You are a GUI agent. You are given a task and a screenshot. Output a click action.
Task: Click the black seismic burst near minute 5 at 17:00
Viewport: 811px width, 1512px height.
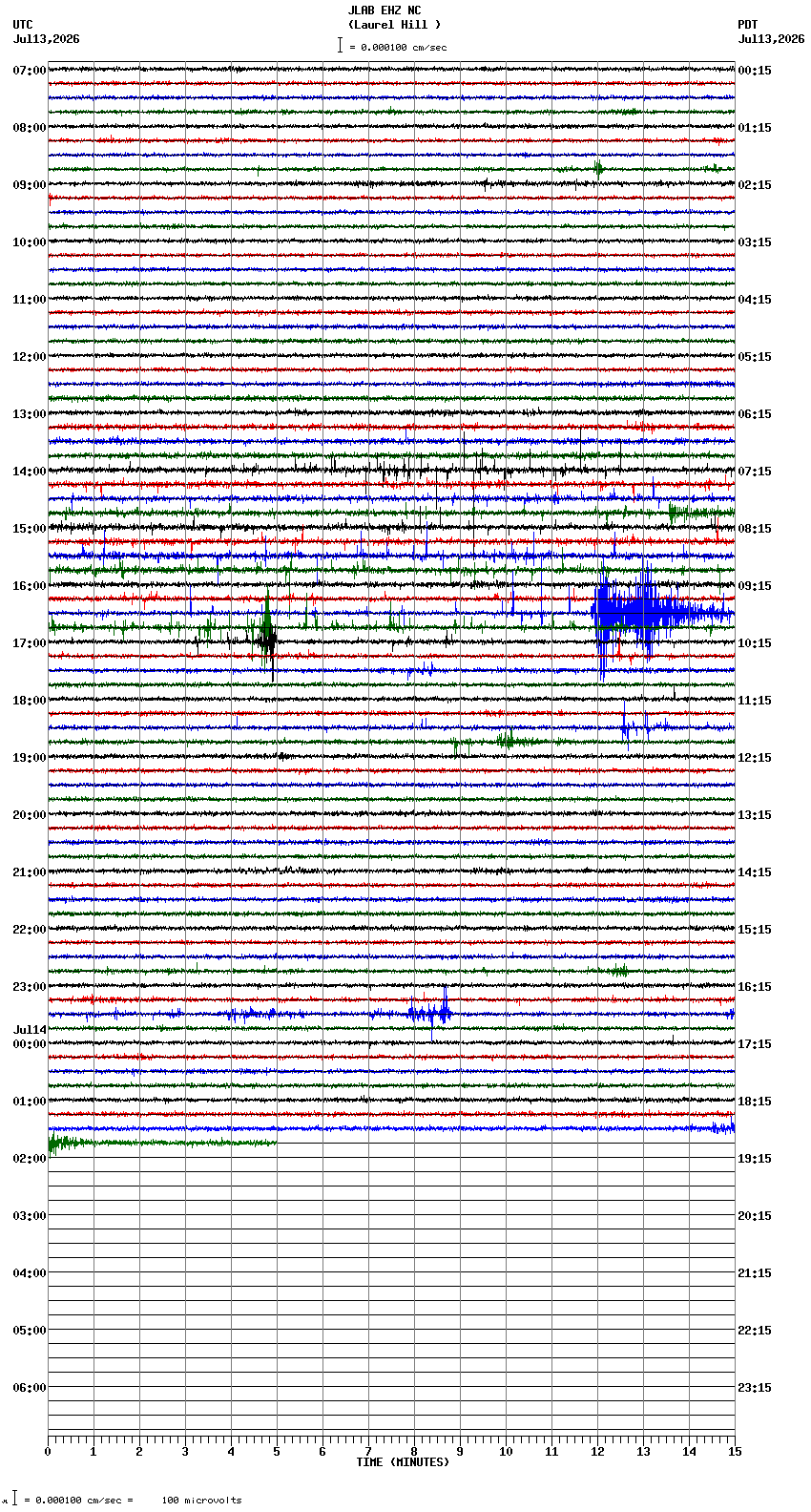270,641
